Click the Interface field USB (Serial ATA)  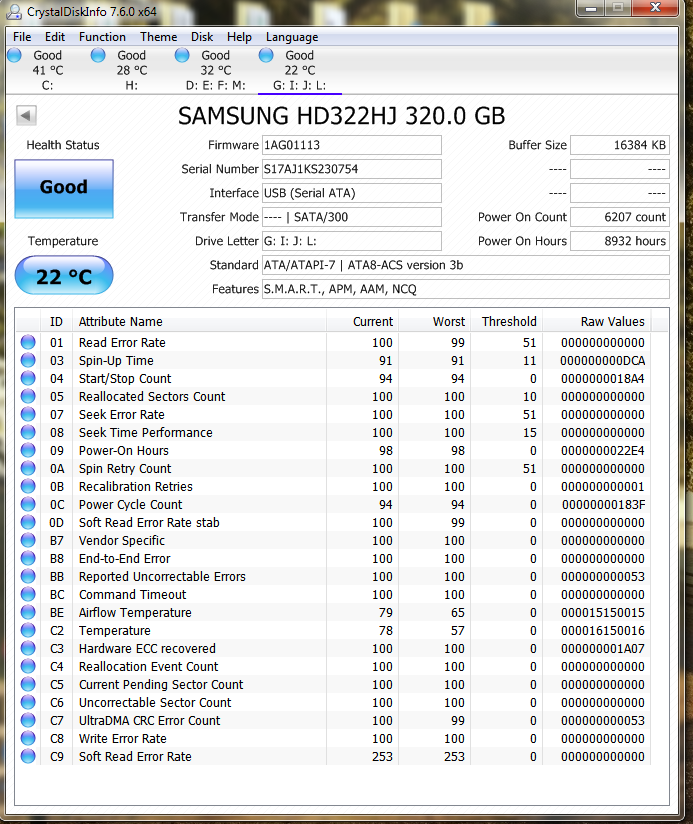pos(351,193)
